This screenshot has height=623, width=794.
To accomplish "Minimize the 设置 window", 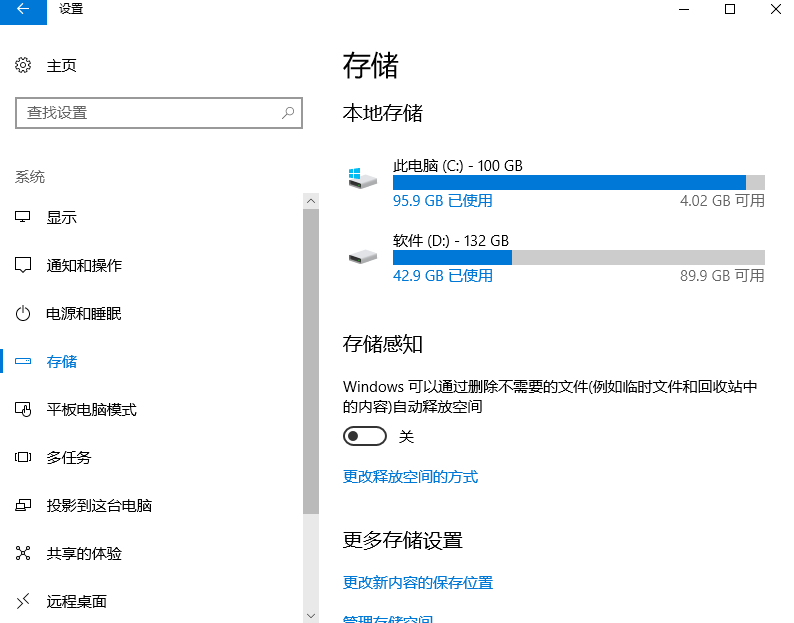I will [x=684, y=10].
